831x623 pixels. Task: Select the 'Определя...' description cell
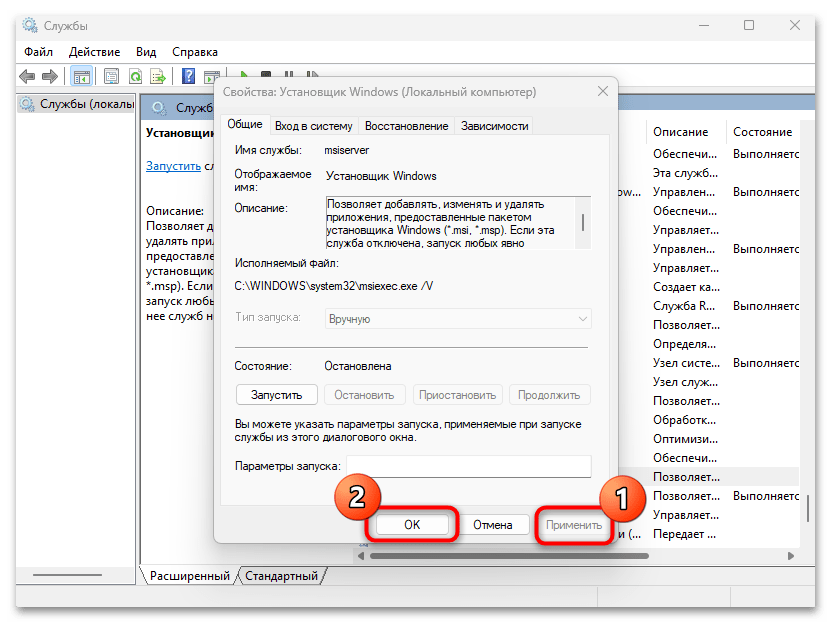click(x=684, y=344)
